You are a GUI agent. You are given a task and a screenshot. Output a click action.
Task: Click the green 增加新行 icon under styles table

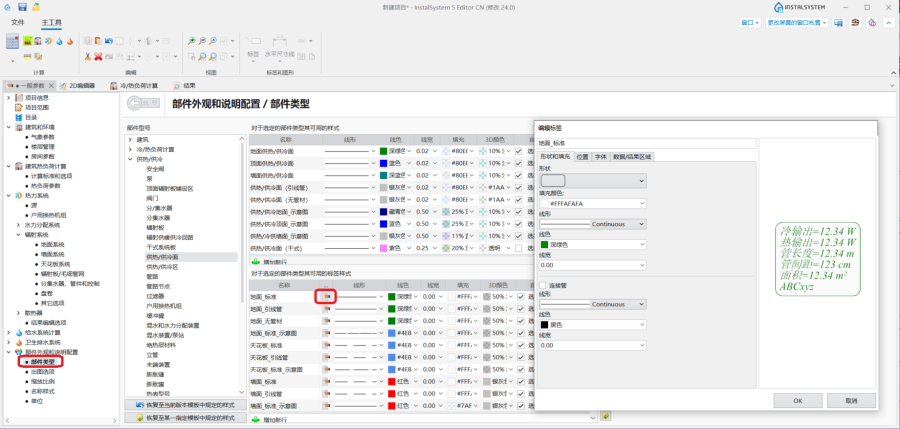point(257,261)
